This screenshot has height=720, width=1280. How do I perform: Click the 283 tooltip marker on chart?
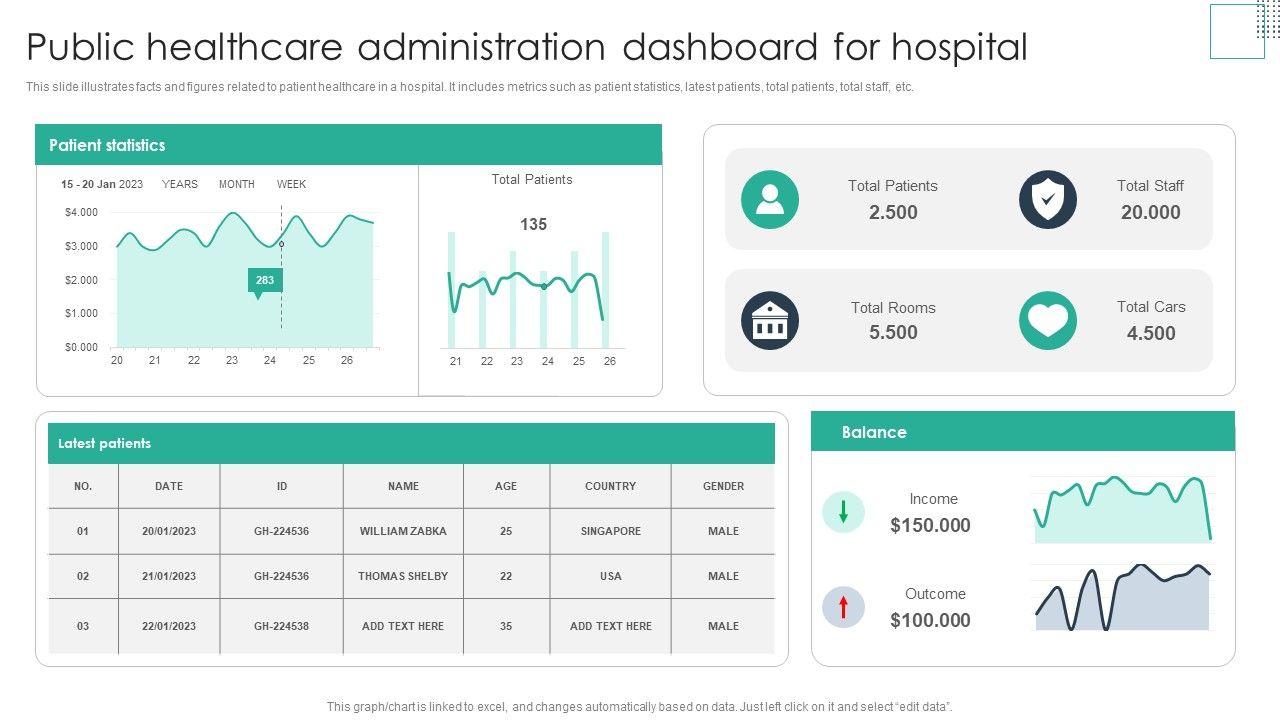point(265,281)
